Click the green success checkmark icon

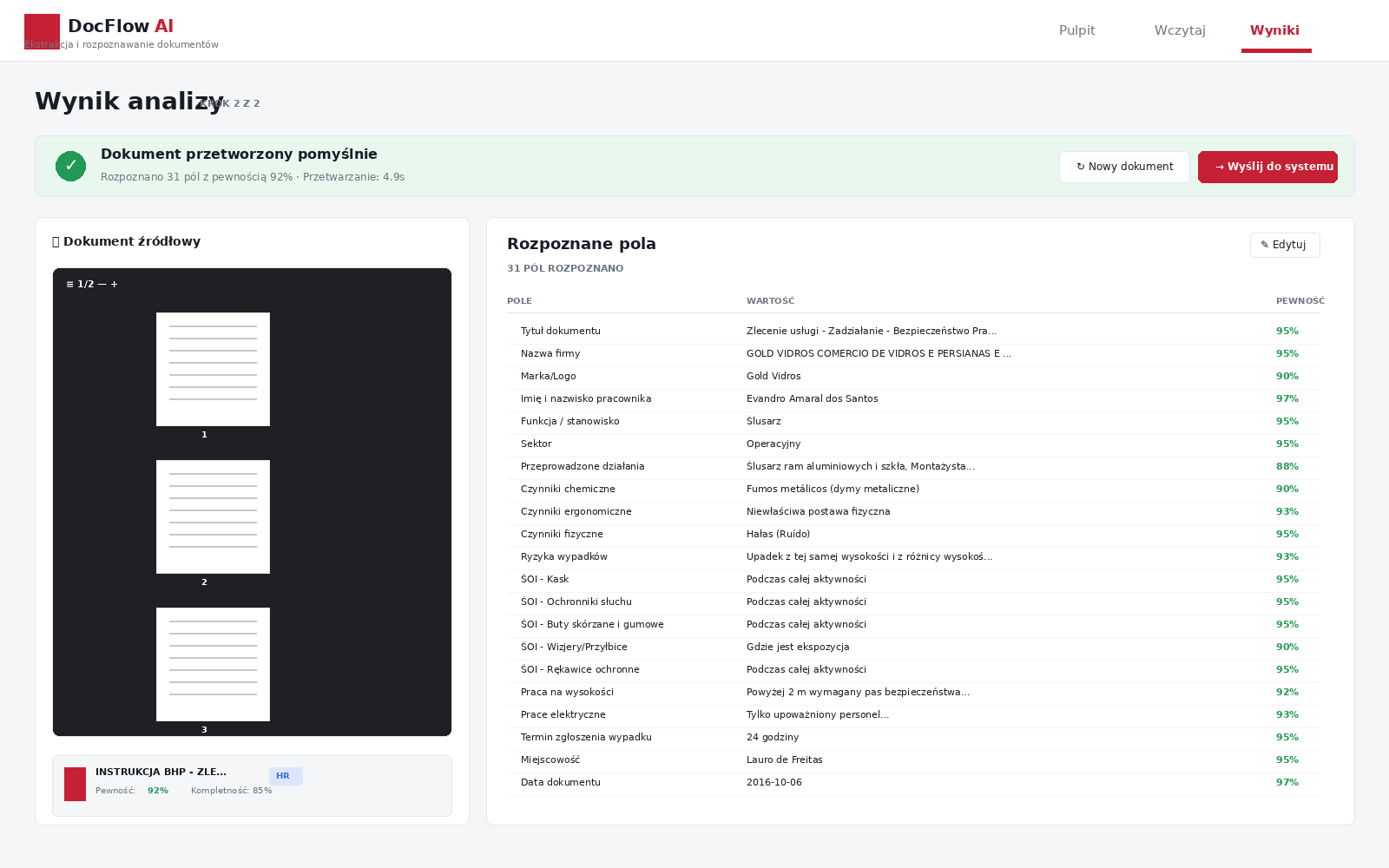tap(70, 166)
